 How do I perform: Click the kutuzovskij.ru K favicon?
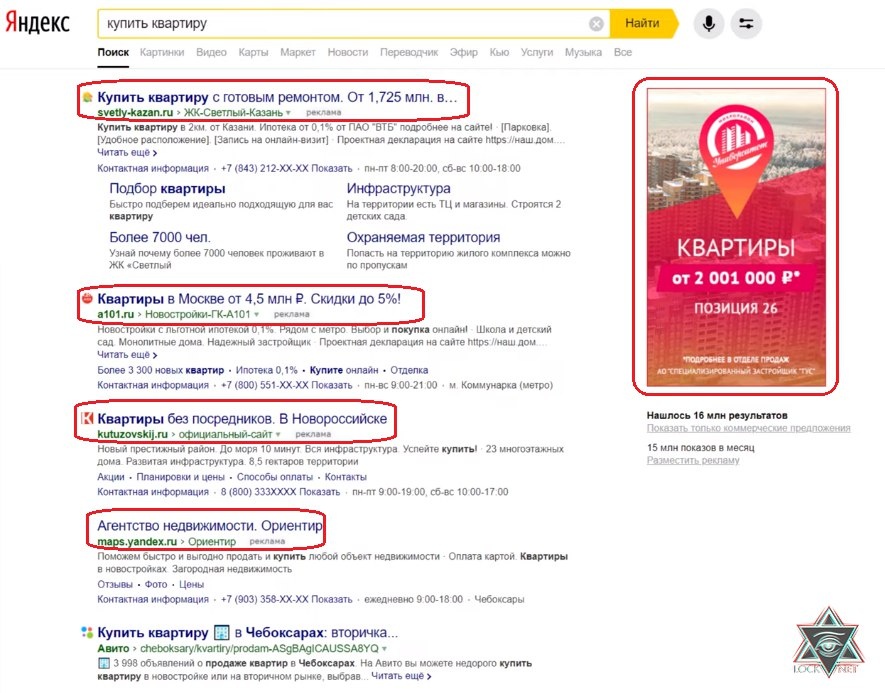87,418
